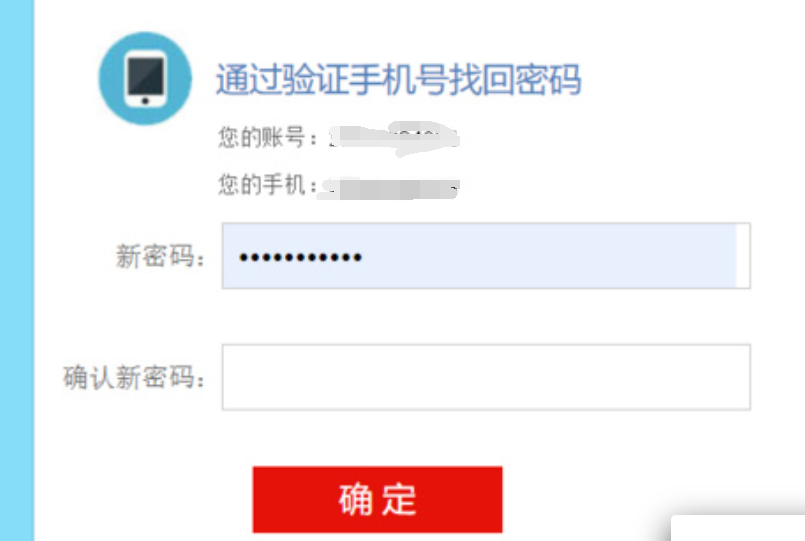The image size is (805, 541).
Task: Click the home button on the phone icon
Action: (x=145, y=101)
